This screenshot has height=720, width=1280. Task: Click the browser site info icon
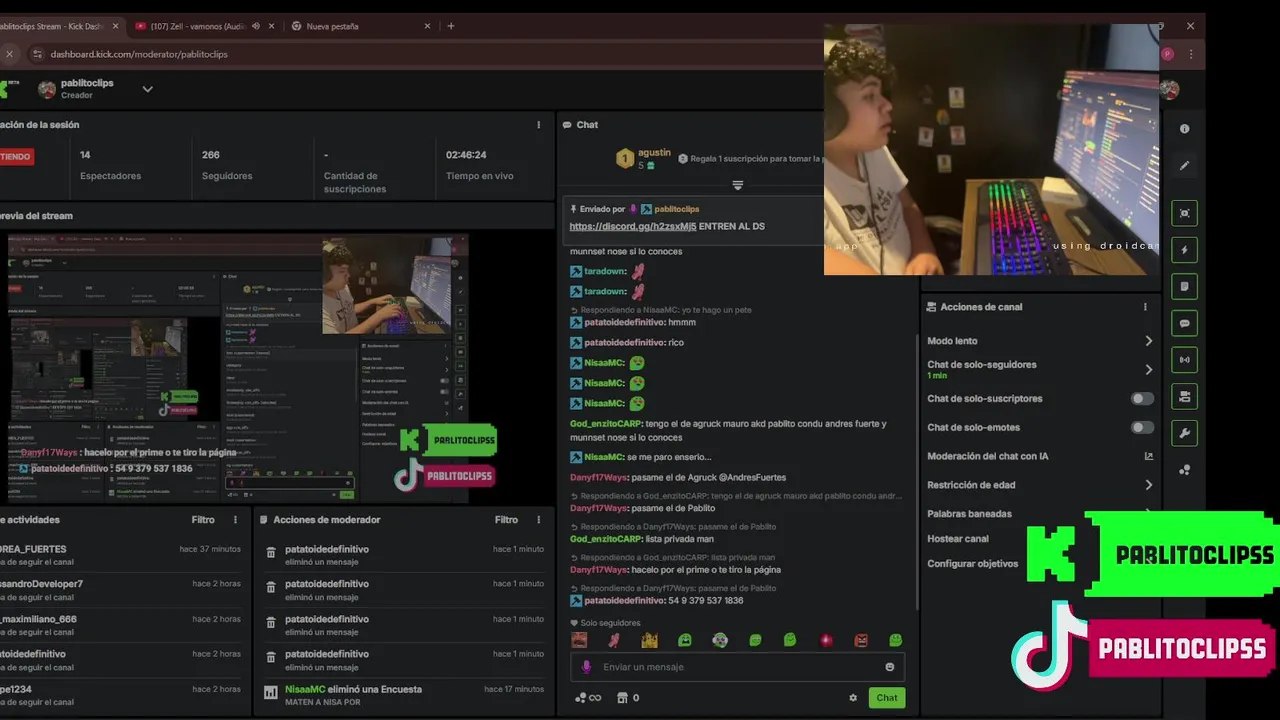(x=37, y=54)
